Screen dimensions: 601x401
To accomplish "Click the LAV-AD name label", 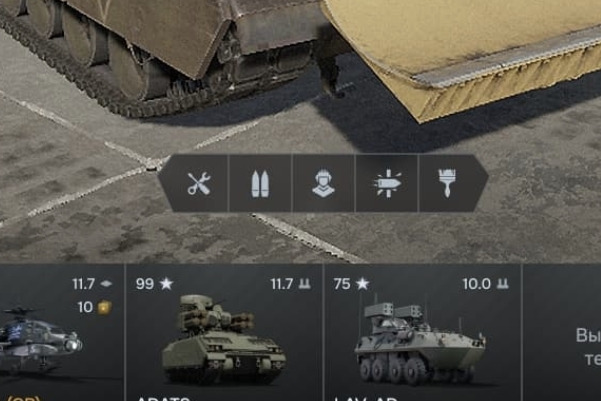I will (366, 399).
